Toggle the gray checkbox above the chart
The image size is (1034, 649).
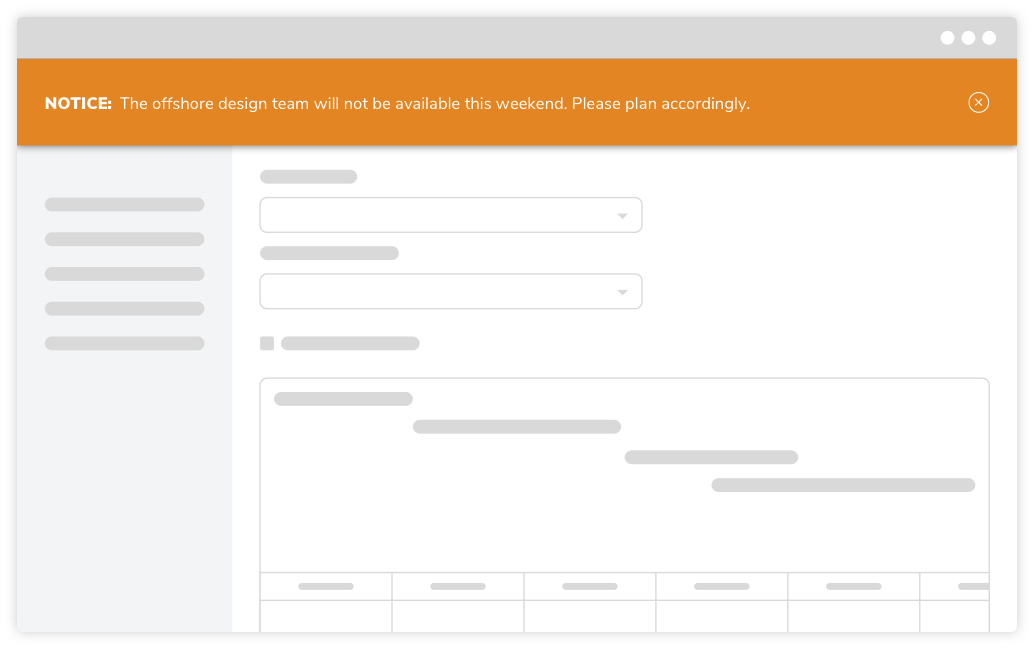[x=266, y=343]
